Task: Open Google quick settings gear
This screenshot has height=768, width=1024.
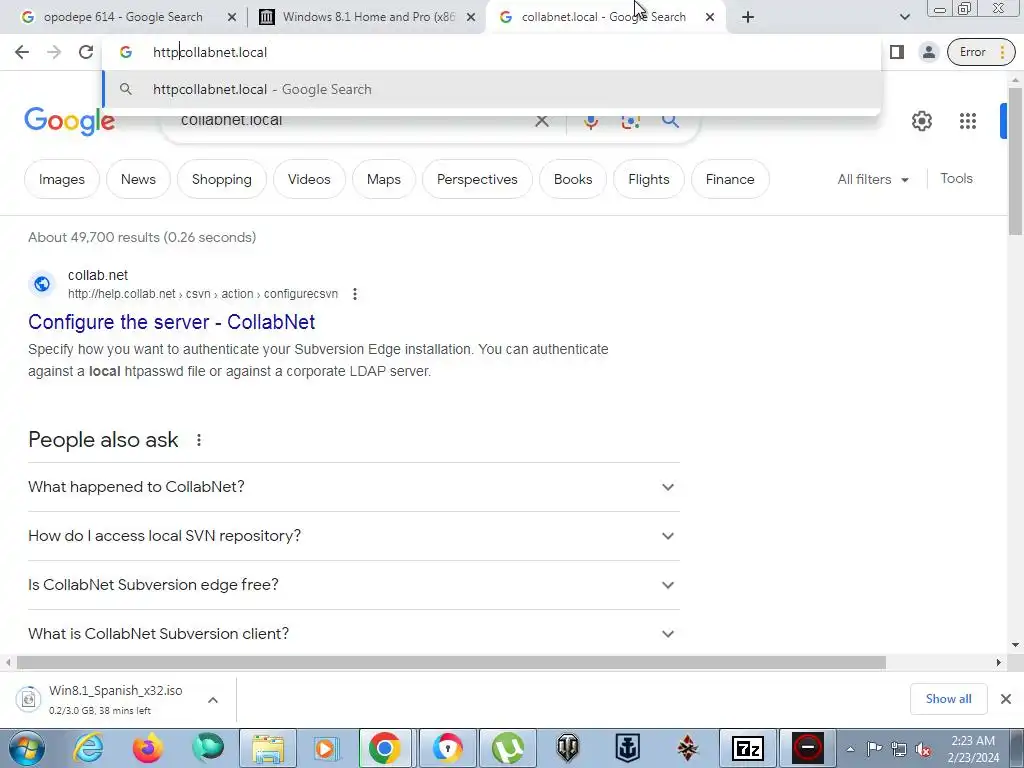Action: coord(921,121)
